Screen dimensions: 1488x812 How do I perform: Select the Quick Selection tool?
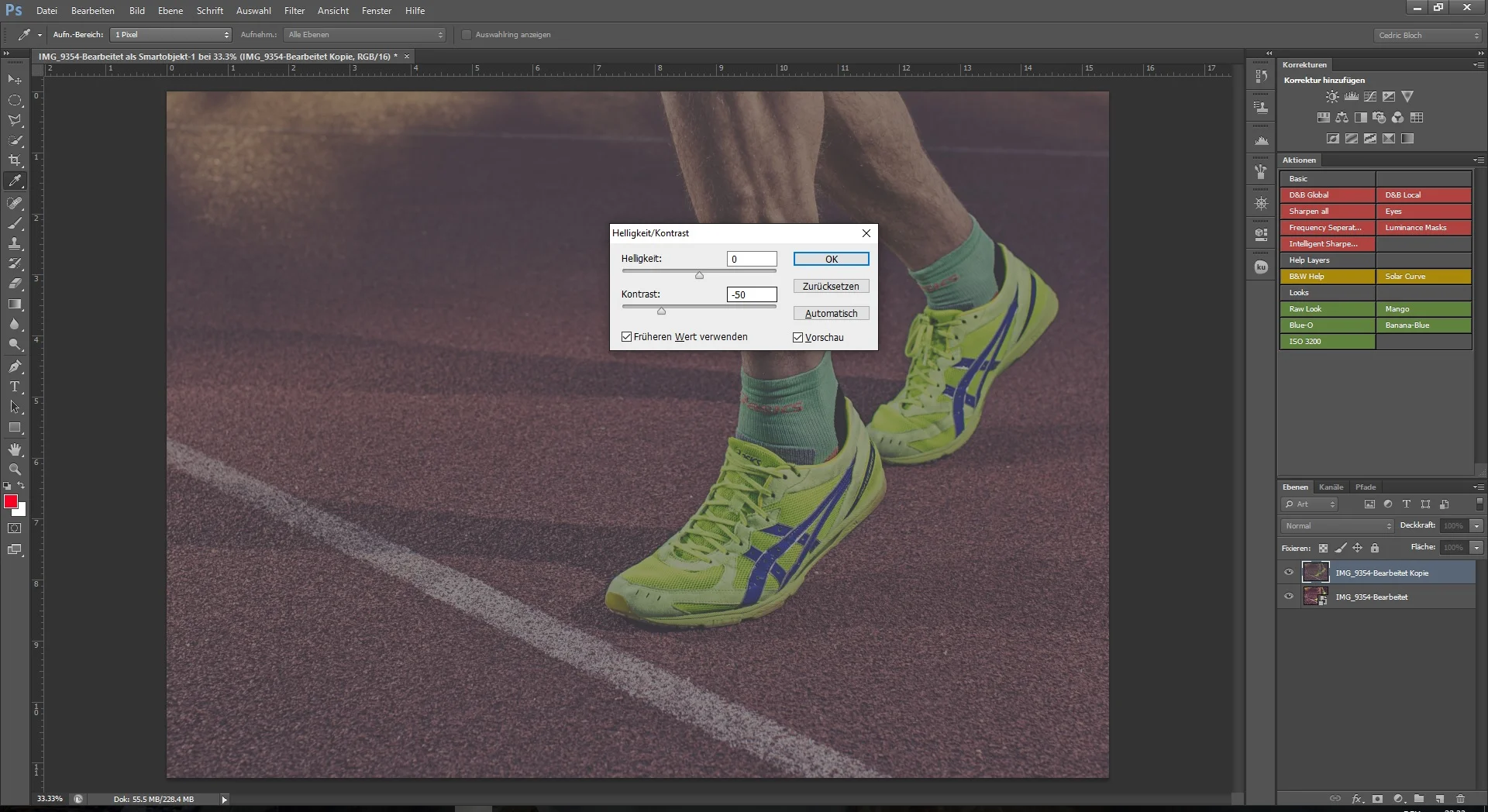(15, 140)
